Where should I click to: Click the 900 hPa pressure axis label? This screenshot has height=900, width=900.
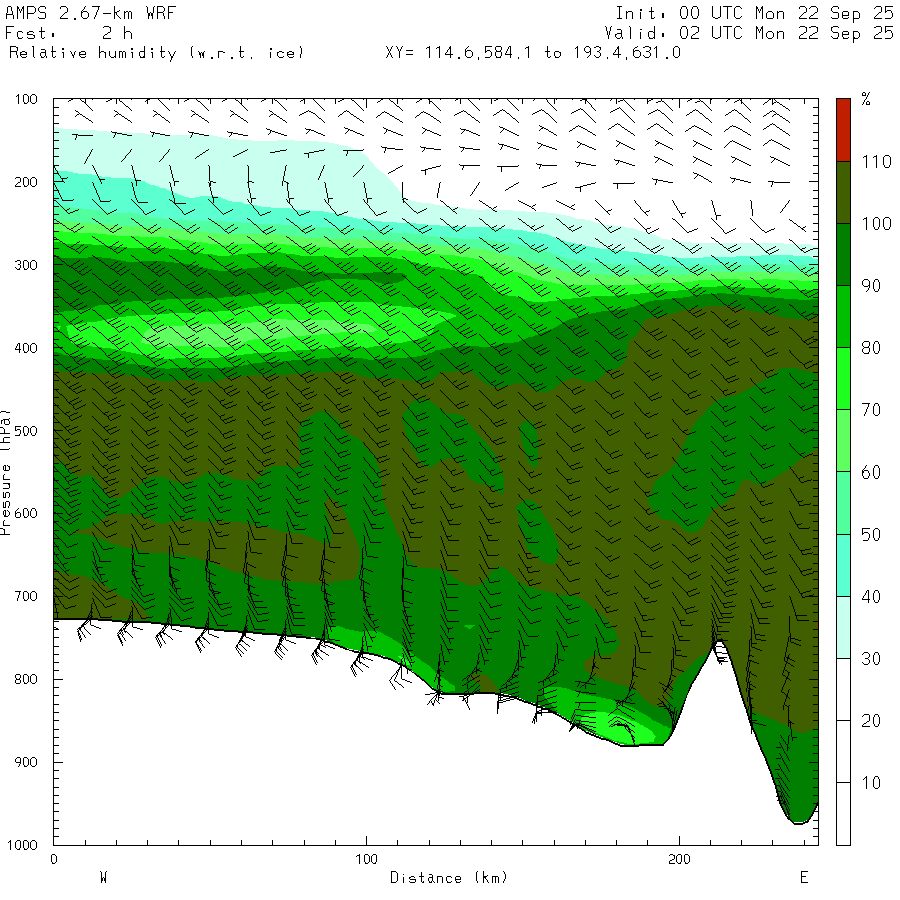click(x=26, y=762)
